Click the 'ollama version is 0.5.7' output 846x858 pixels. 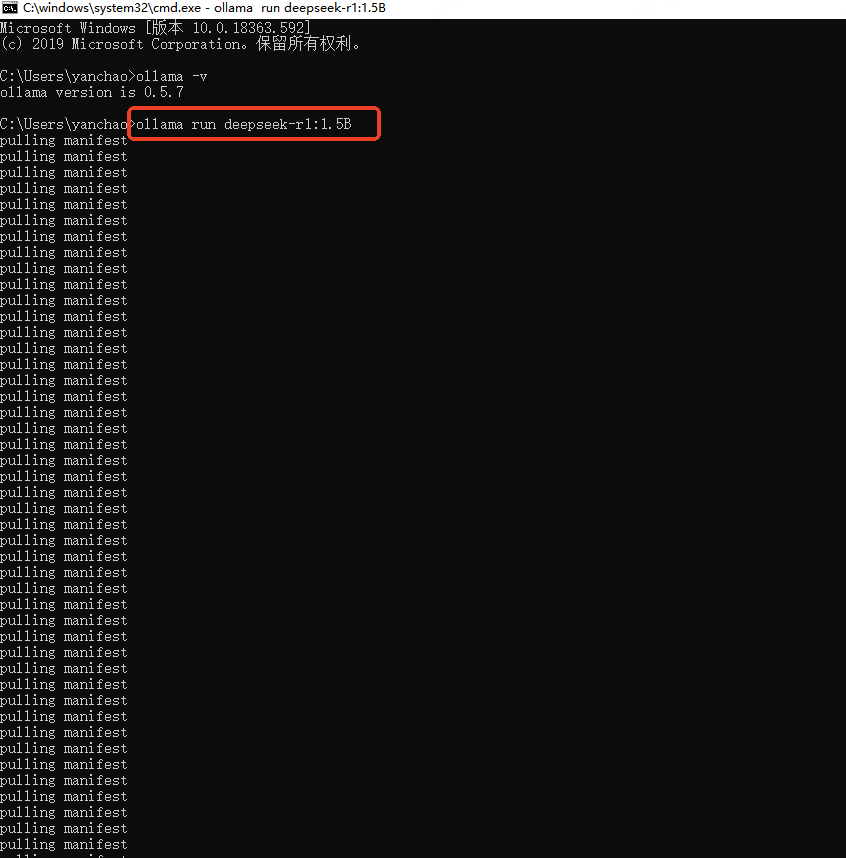coord(92,92)
